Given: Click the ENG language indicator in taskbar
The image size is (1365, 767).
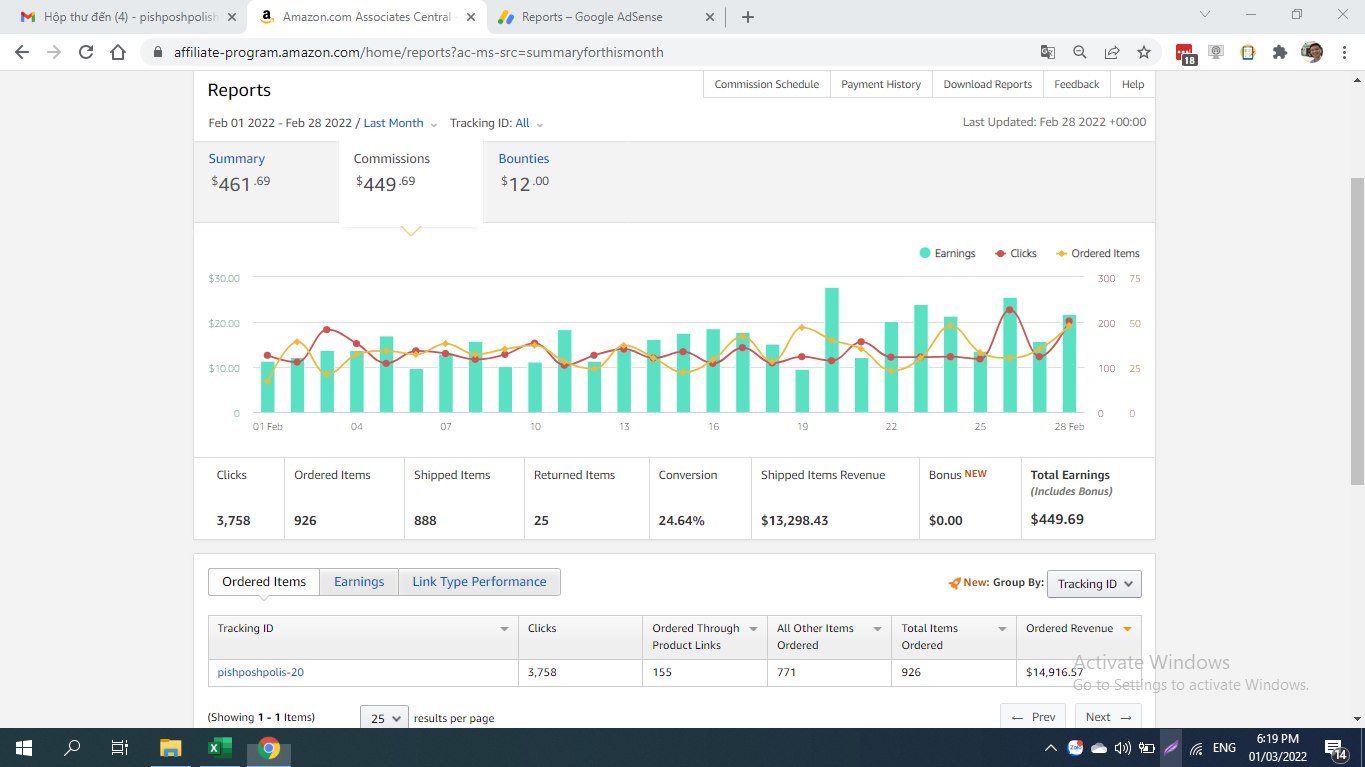Looking at the screenshot, I should pyautogui.click(x=1224, y=747).
